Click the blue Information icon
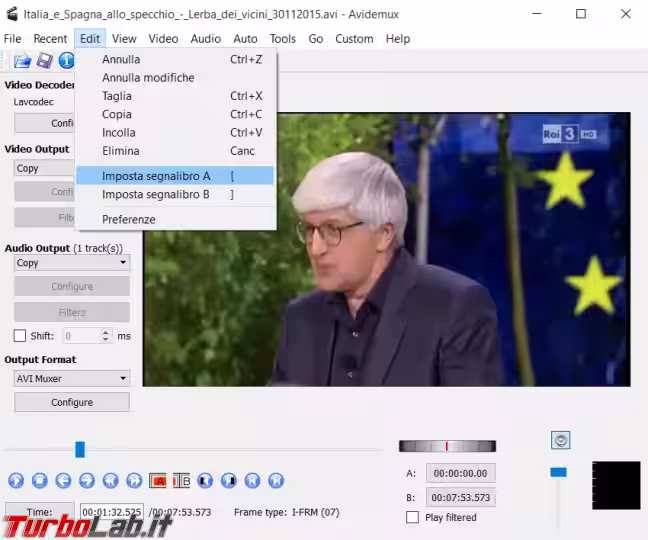 coord(66,61)
